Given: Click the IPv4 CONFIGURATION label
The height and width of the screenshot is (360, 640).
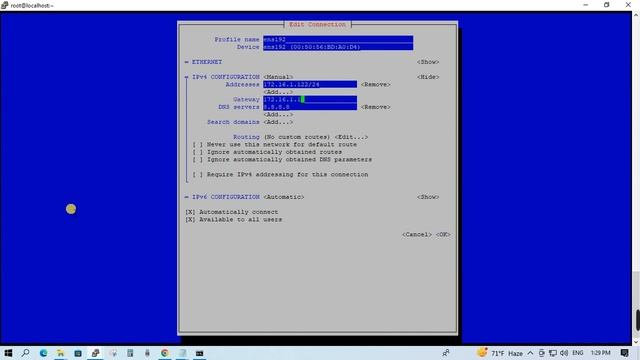Looking at the screenshot, I should pos(226,77).
